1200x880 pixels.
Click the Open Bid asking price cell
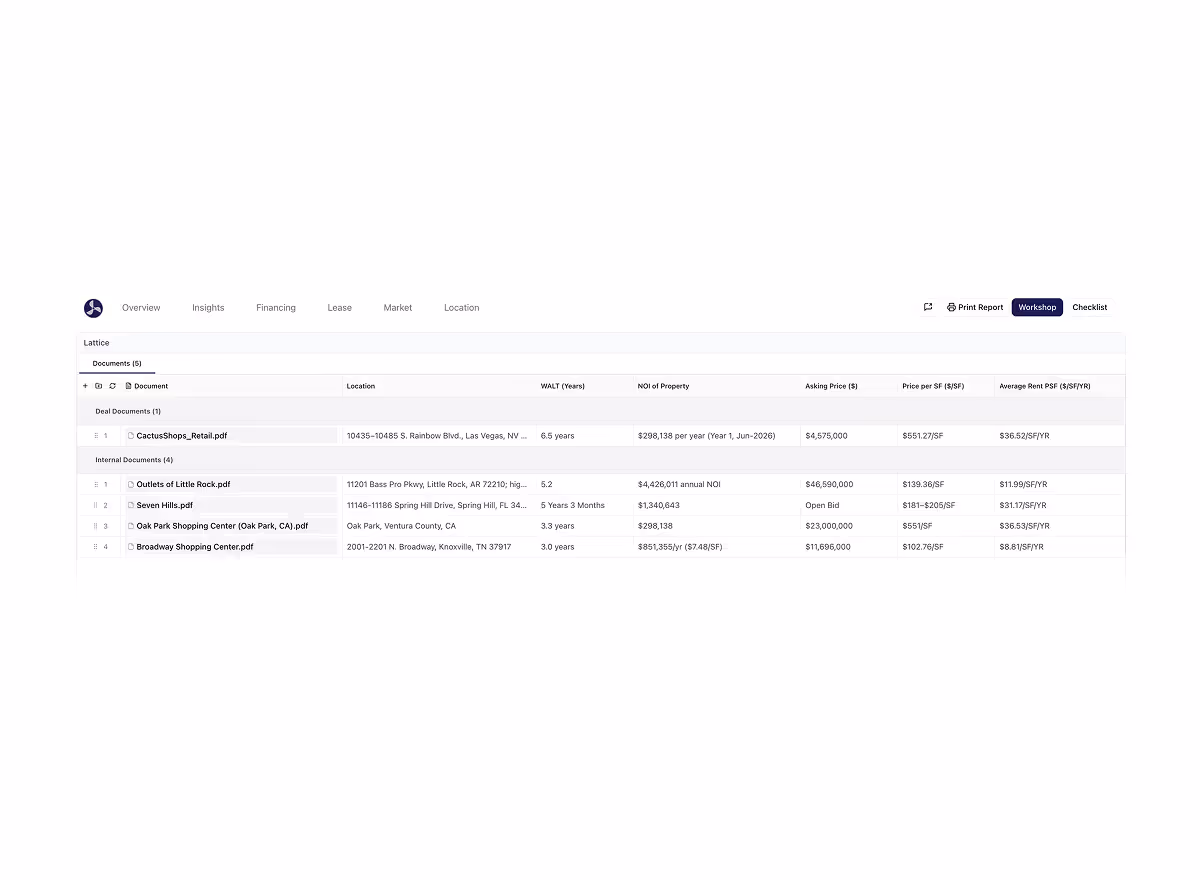pos(849,505)
